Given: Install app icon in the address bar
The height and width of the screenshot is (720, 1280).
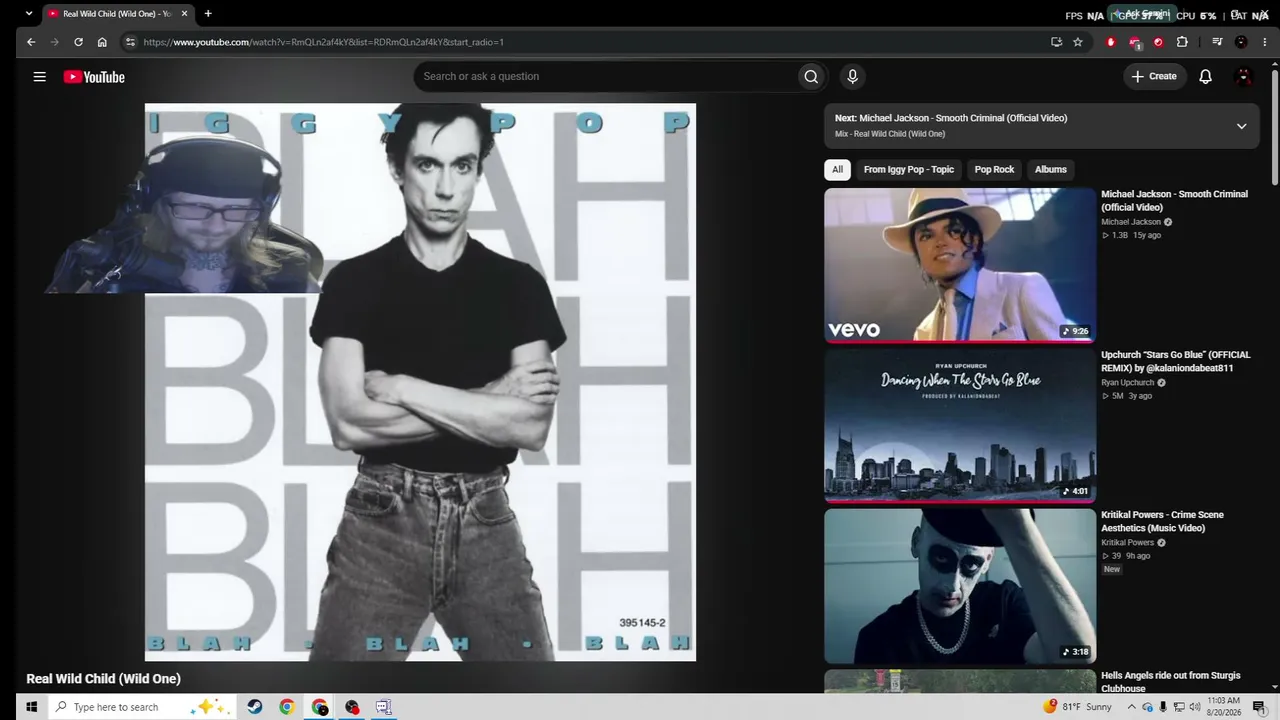Looking at the screenshot, I should click(x=1056, y=42).
